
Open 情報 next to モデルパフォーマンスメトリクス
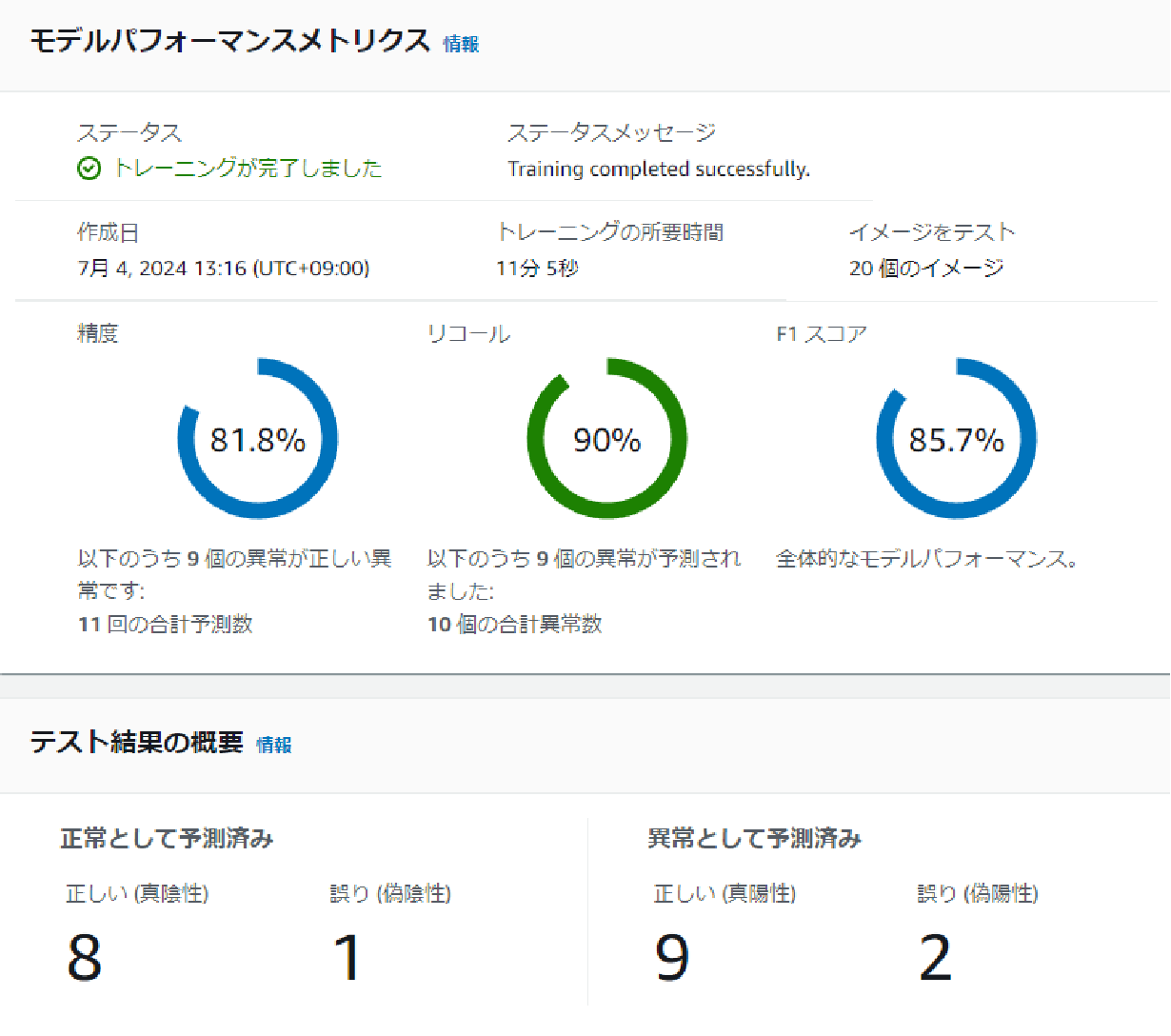[461, 44]
